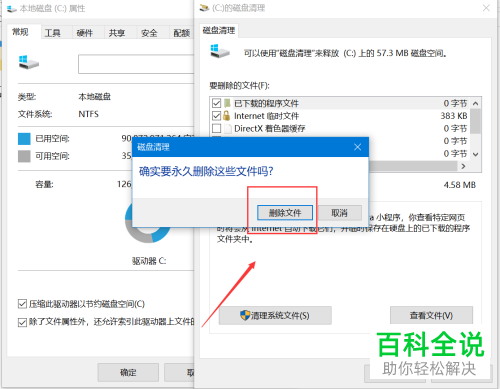Click the DirectX 着色器缓存 file icon
500x389 pixels.
coord(228,128)
